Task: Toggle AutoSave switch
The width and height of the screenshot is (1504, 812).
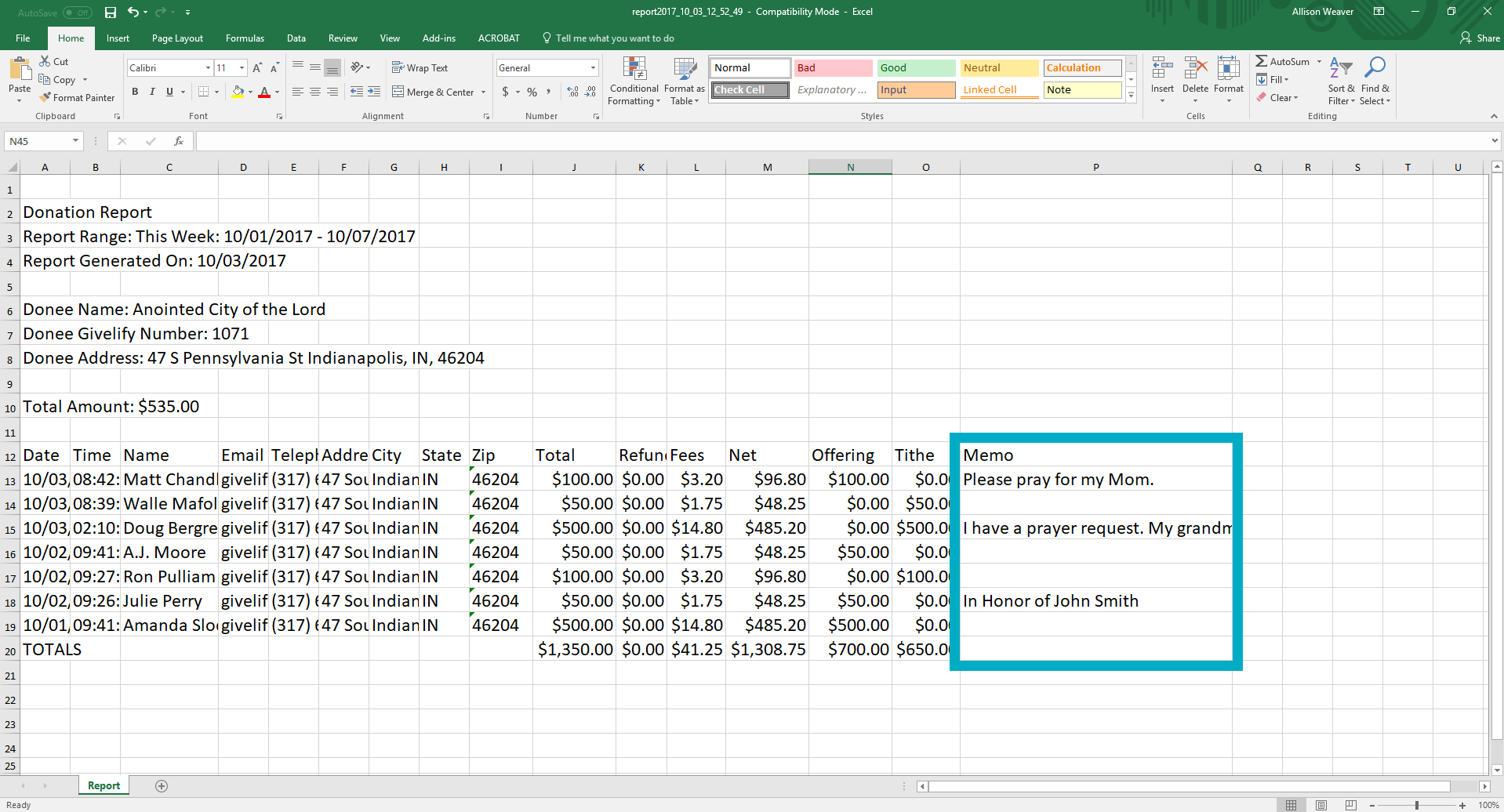Action: coord(77,13)
